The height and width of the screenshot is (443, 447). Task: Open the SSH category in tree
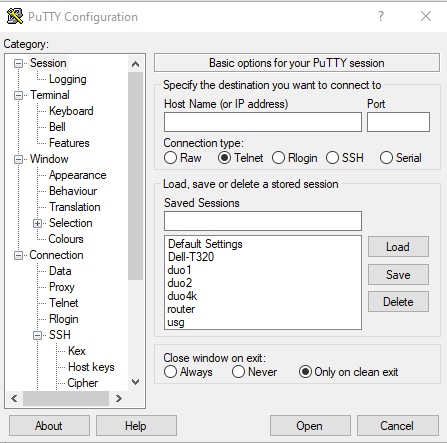pyautogui.click(x=60, y=335)
